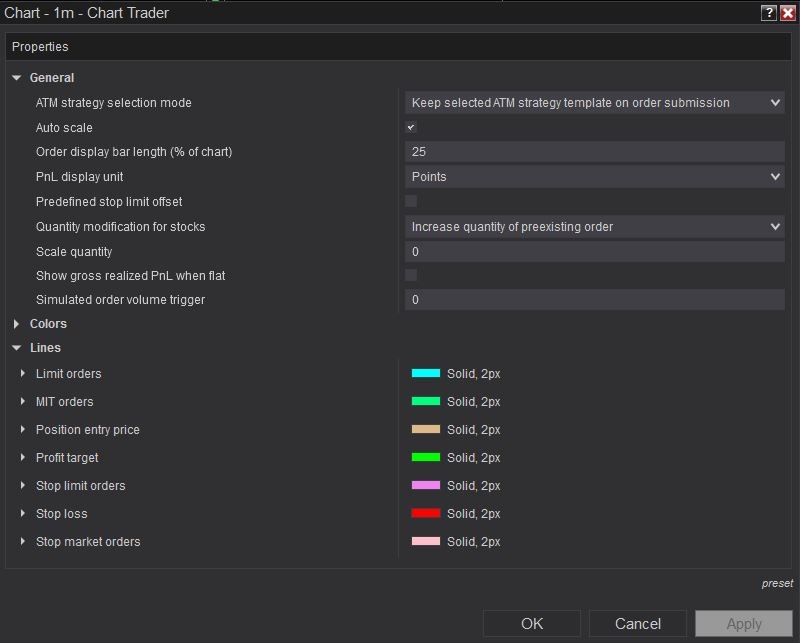Click the OK button

pos(532,624)
